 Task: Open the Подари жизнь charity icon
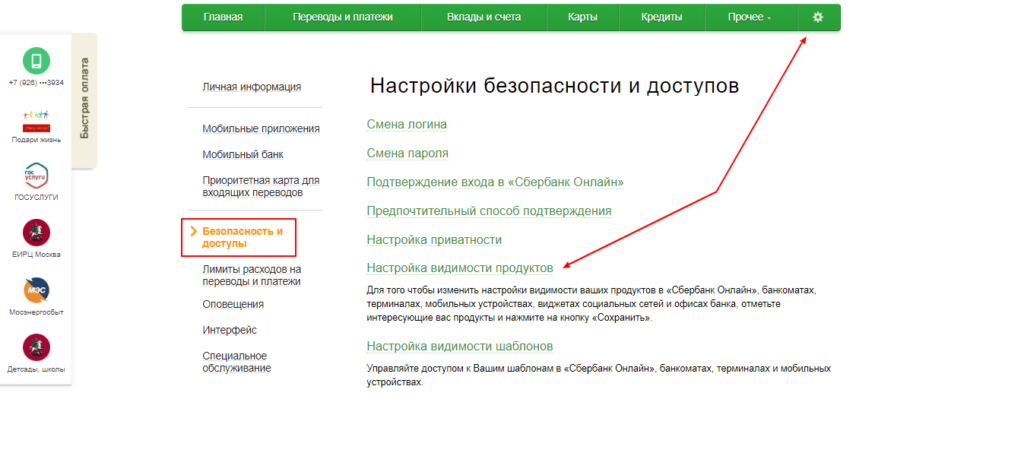point(36,120)
